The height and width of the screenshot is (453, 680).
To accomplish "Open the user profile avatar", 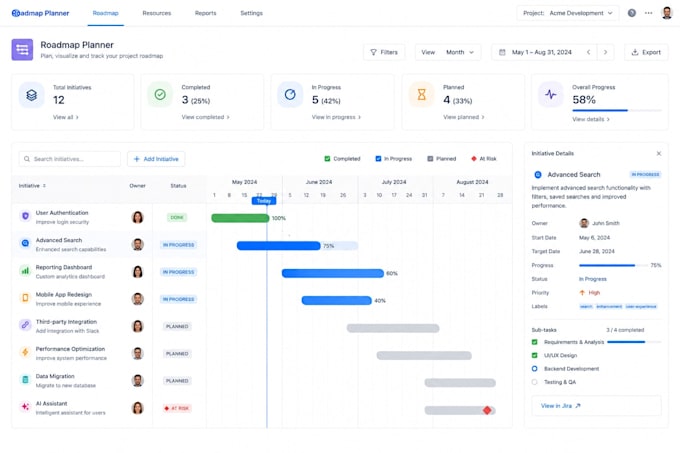I will point(667,13).
